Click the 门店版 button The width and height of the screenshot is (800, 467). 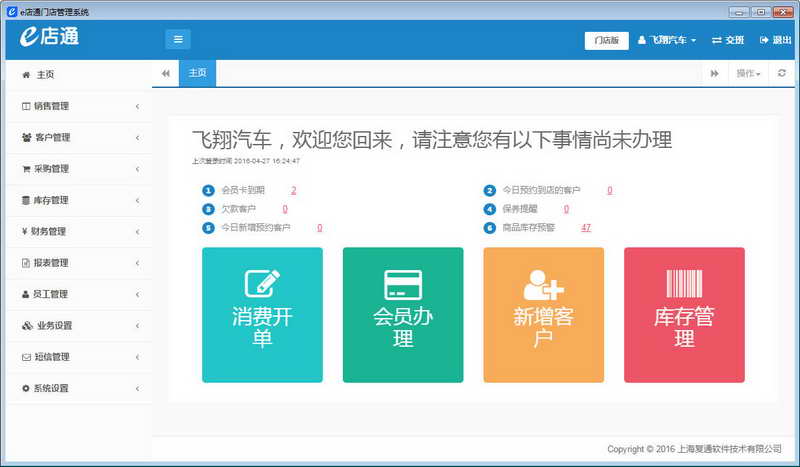(x=607, y=40)
